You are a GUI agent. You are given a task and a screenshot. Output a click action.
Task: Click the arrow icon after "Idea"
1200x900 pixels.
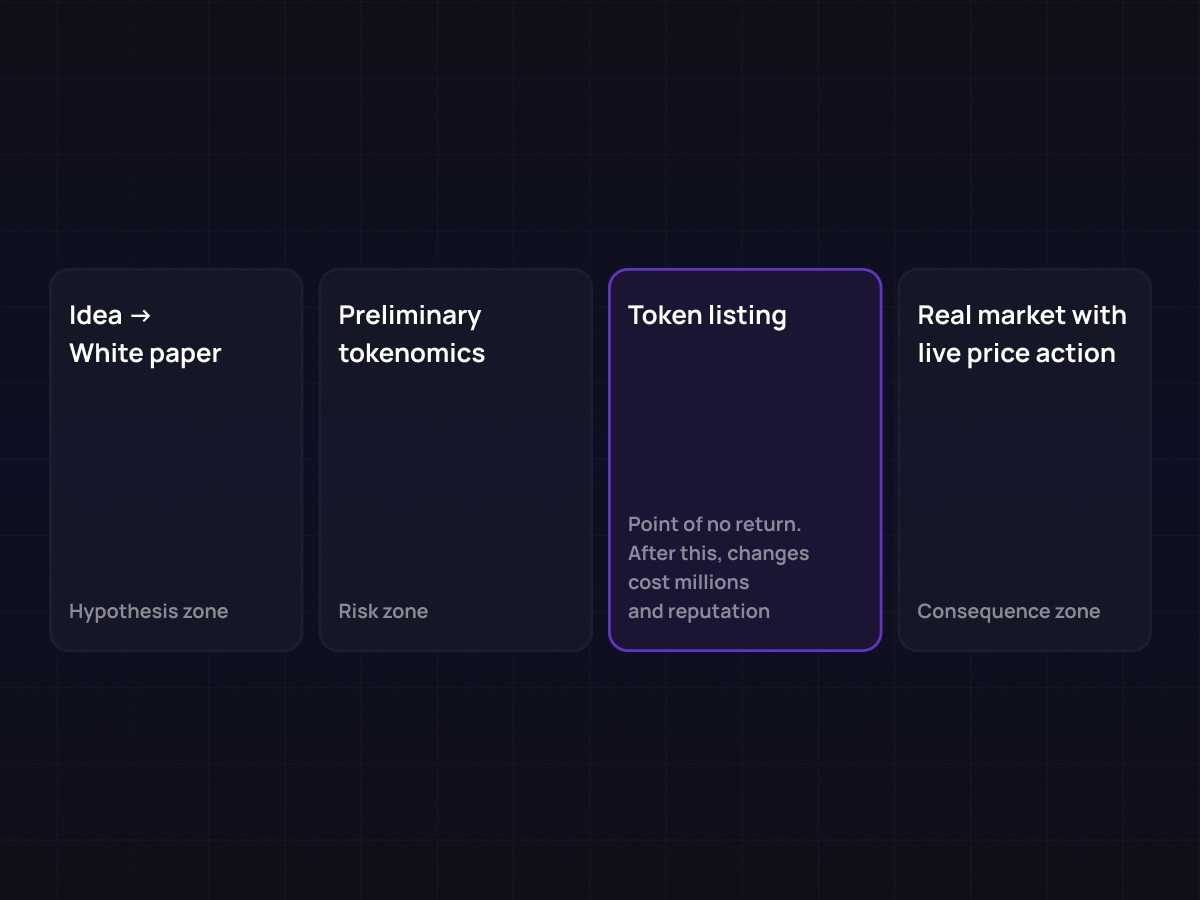point(141,316)
